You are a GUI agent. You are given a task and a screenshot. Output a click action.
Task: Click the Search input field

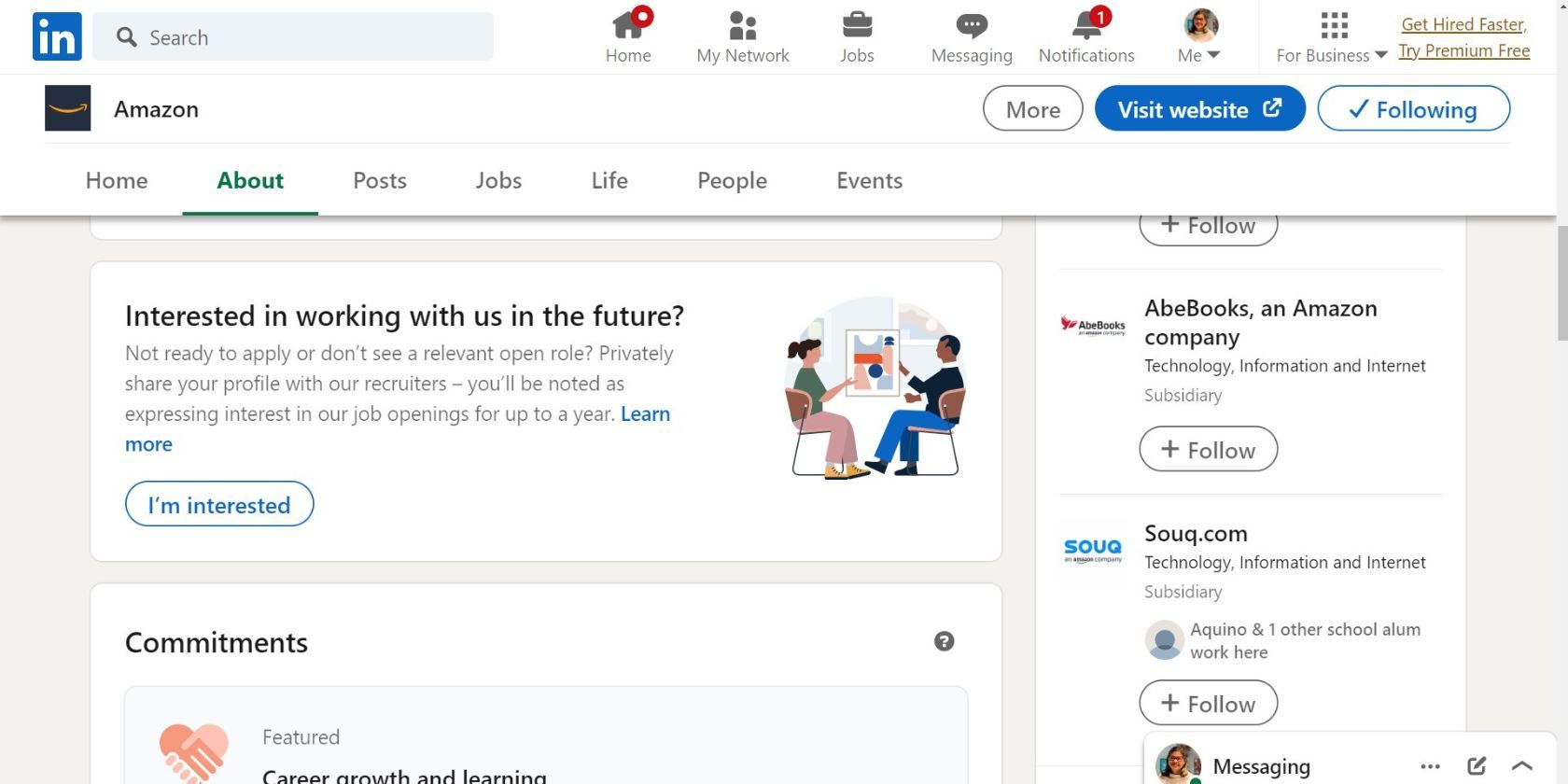293,36
